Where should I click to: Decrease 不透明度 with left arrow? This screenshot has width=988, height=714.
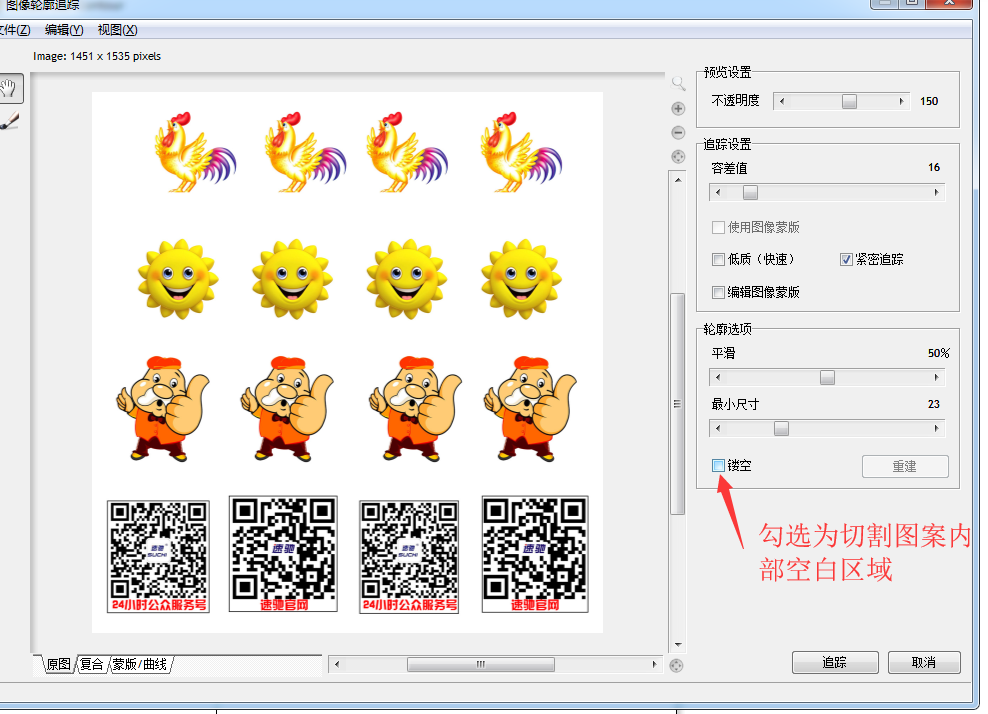[x=782, y=101]
